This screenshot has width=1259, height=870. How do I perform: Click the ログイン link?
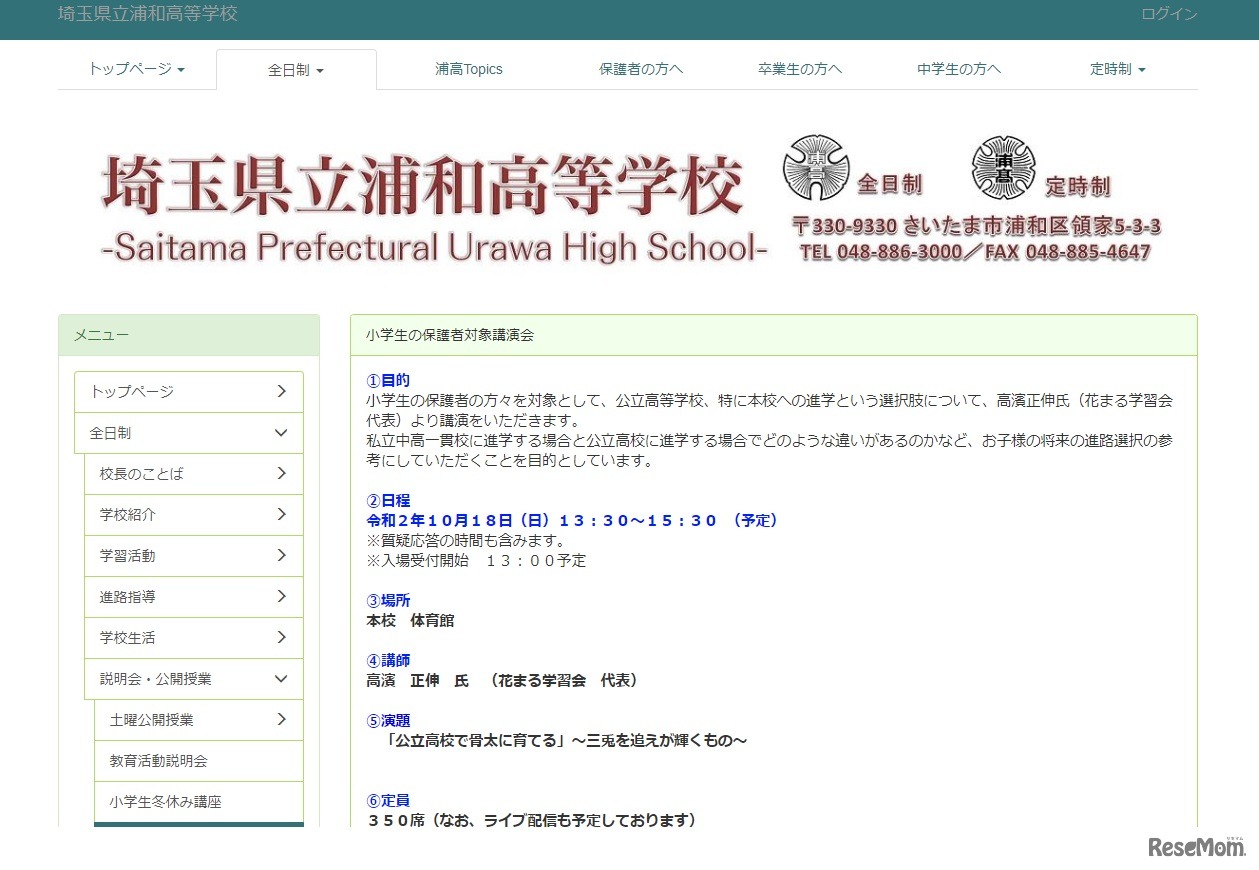pyautogui.click(x=1168, y=14)
